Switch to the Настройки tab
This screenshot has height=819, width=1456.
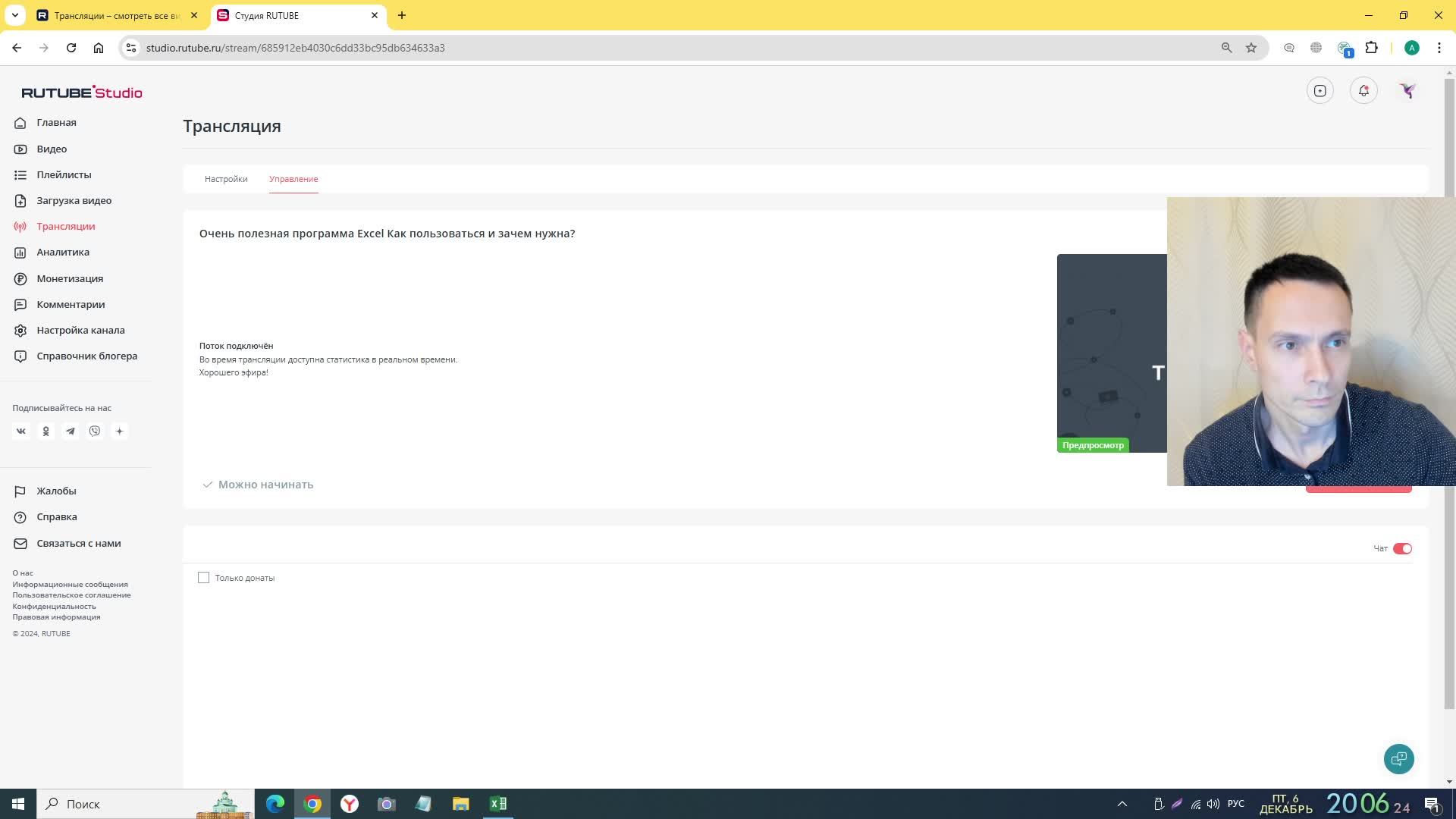coord(226,179)
